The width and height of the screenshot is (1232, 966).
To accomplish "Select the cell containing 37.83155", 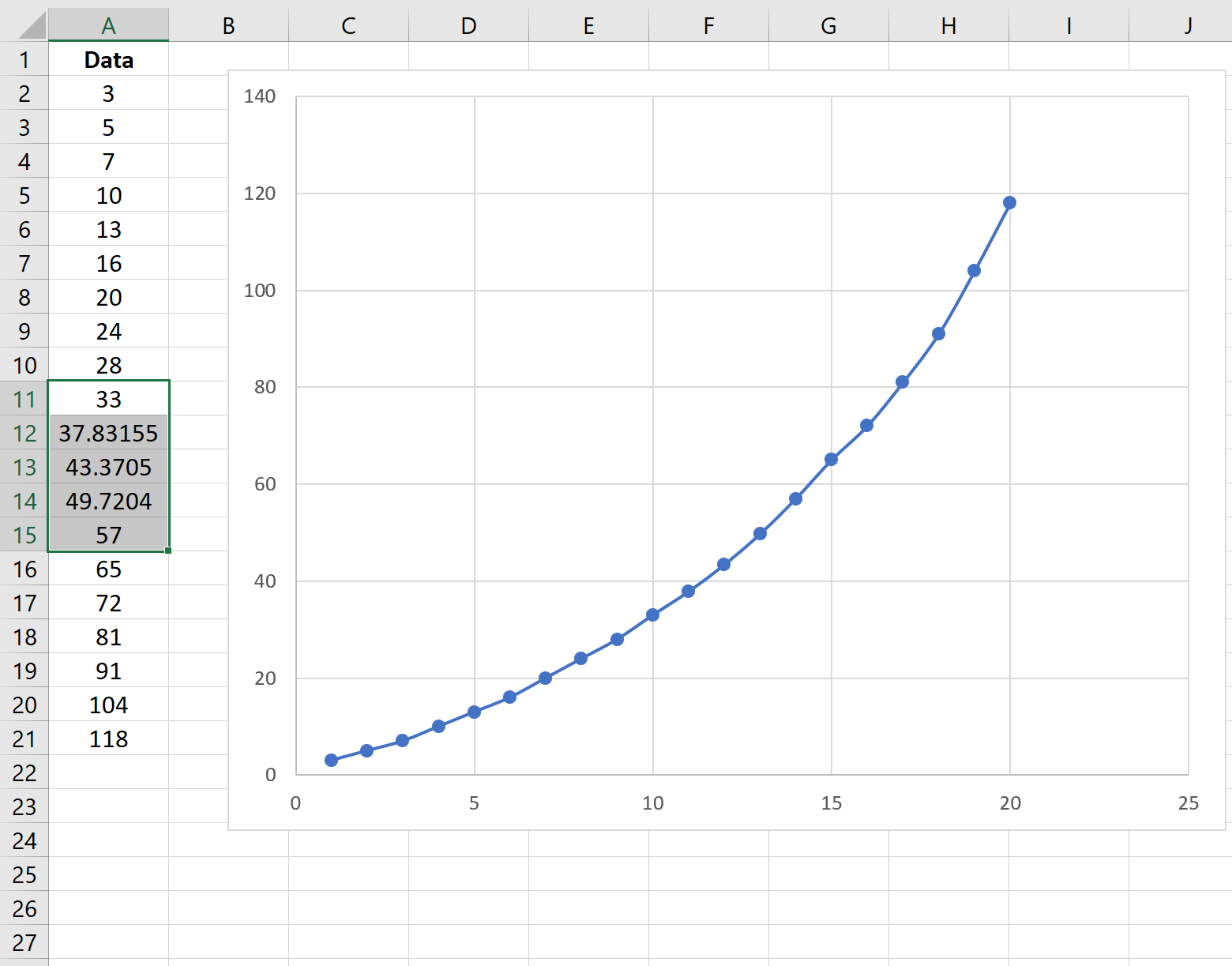I will click(x=108, y=433).
